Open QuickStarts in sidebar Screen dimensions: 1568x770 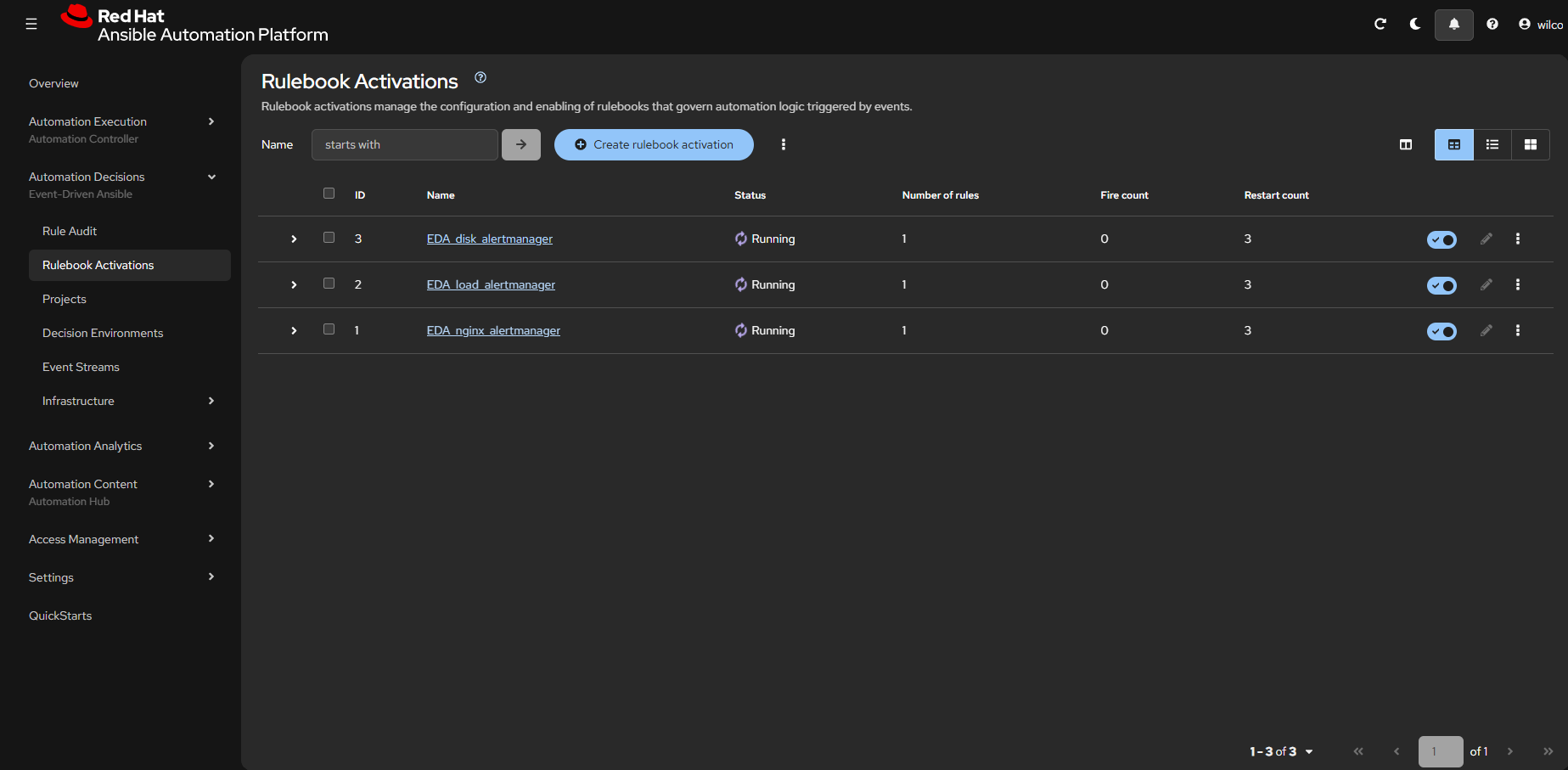tap(60, 615)
